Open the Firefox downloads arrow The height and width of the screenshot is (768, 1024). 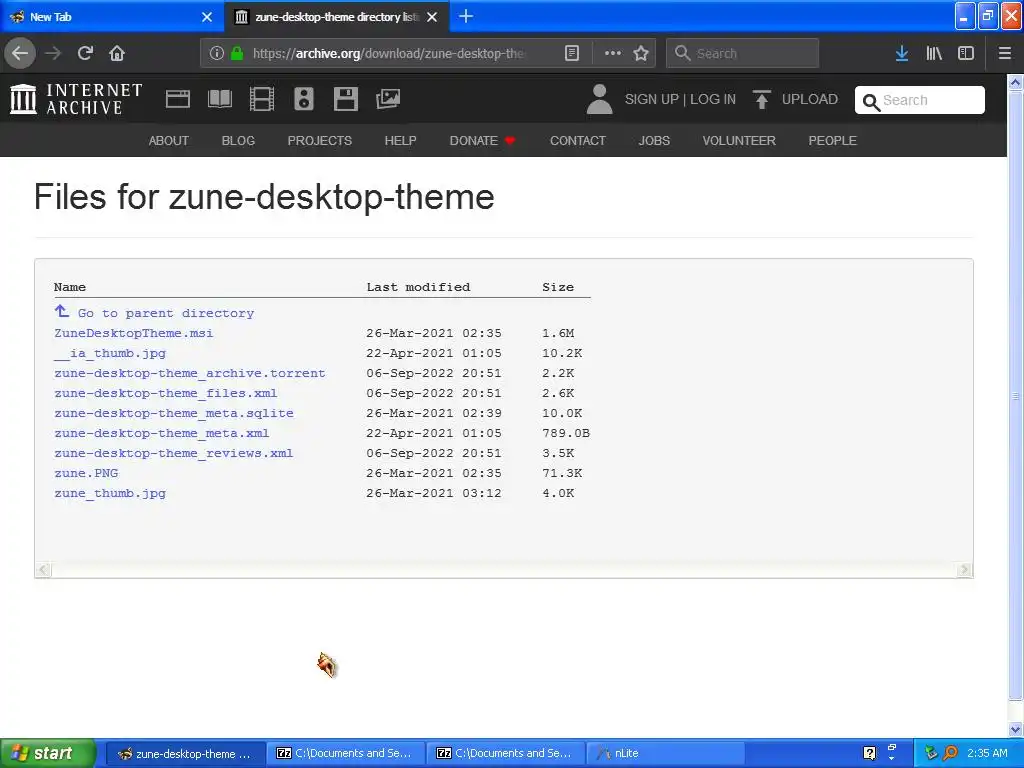[x=902, y=53]
